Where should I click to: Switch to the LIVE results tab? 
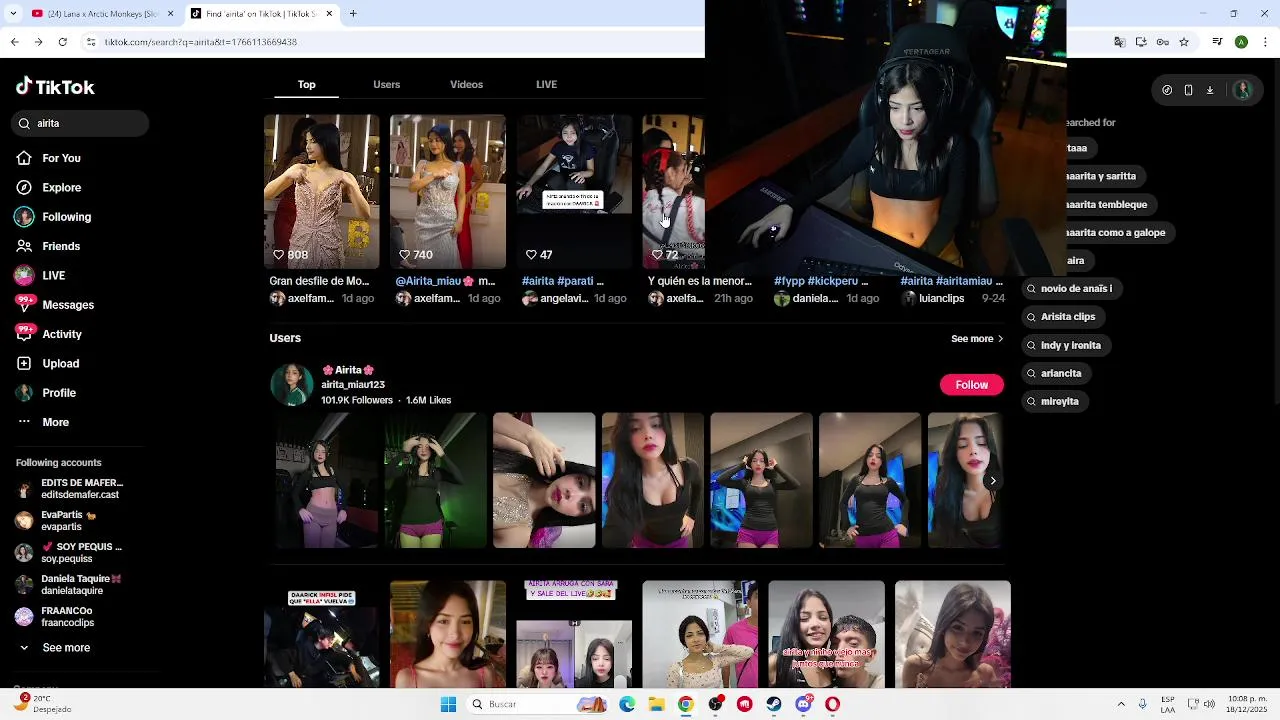(546, 85)
